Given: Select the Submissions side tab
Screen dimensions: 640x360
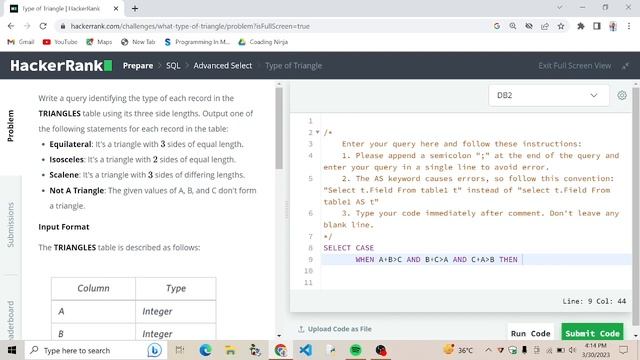Looking at the screenshot, I should pos(11,224).
